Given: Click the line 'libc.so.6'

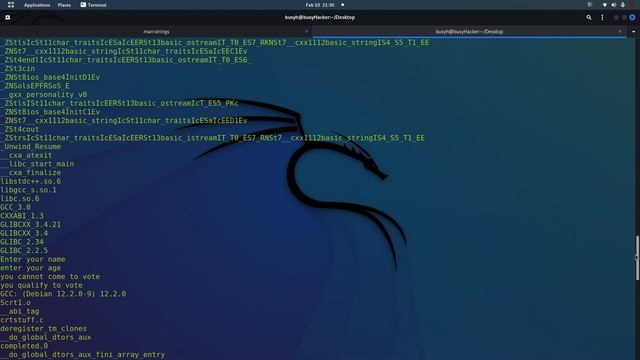Looking at the screenshot, I should point(20,199).
